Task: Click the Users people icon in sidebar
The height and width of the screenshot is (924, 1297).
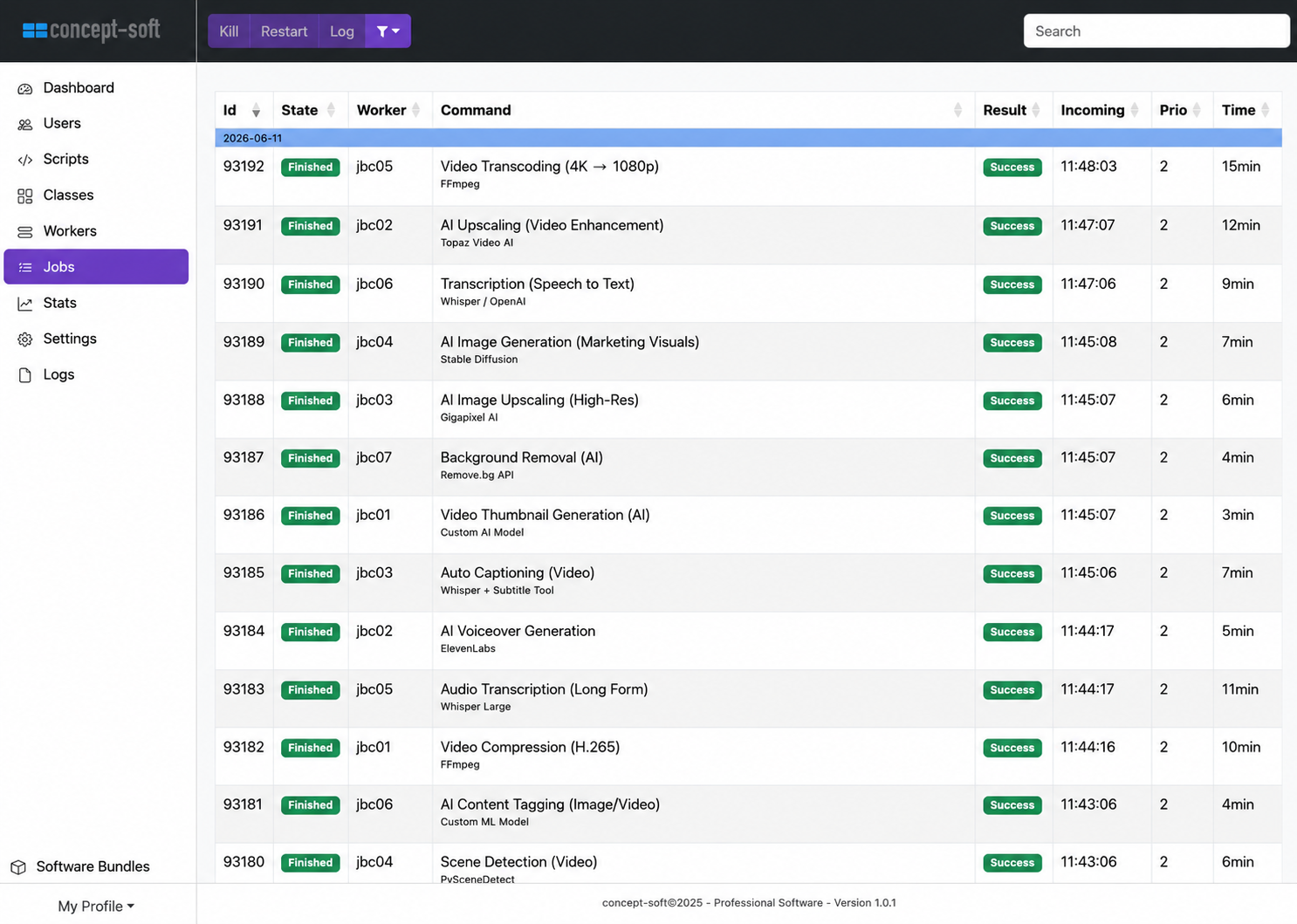Action: 25,124
